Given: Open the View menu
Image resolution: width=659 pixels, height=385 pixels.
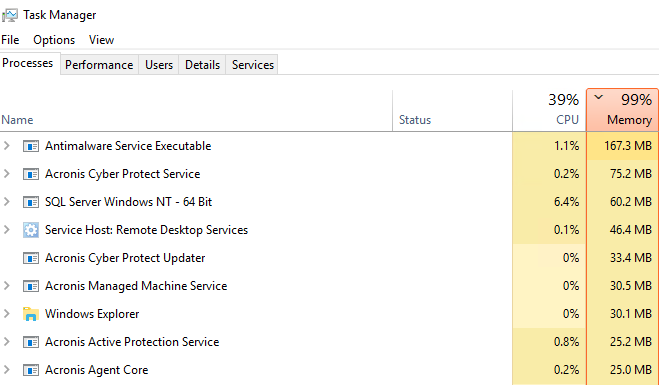Looking at the screenshot, I should pyautogui.click(x=101, y=40).
